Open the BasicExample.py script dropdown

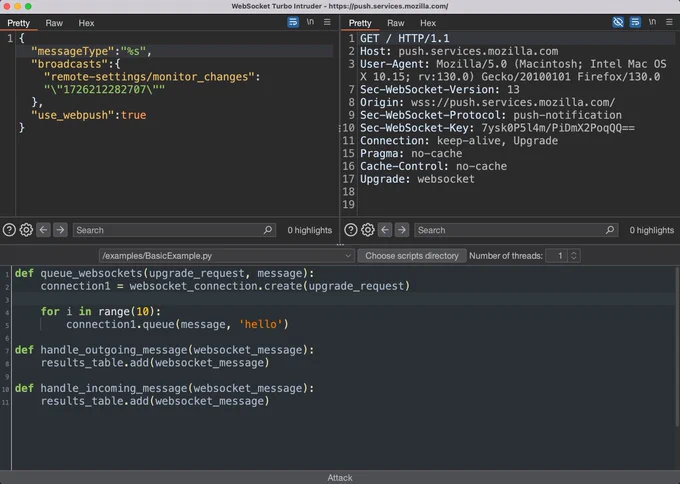(x=226, y=256)
